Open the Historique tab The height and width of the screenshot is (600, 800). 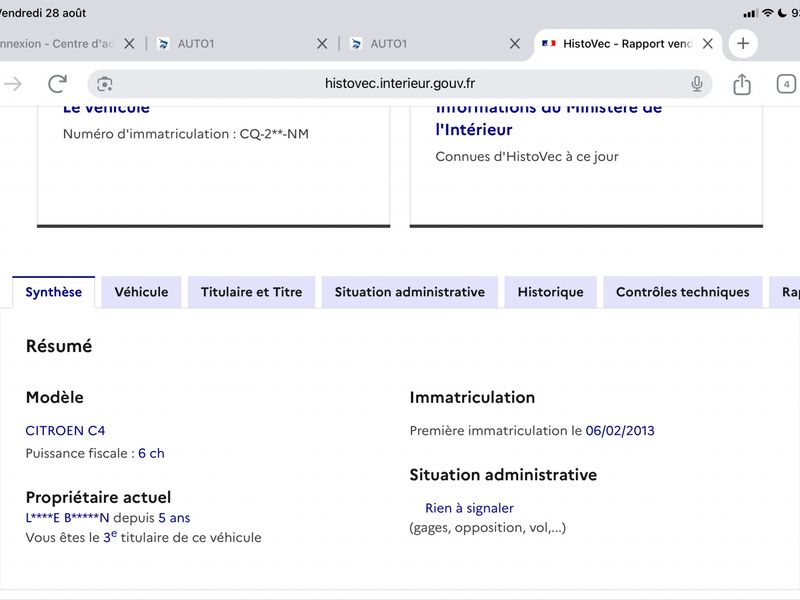click(x=551, y=292)
